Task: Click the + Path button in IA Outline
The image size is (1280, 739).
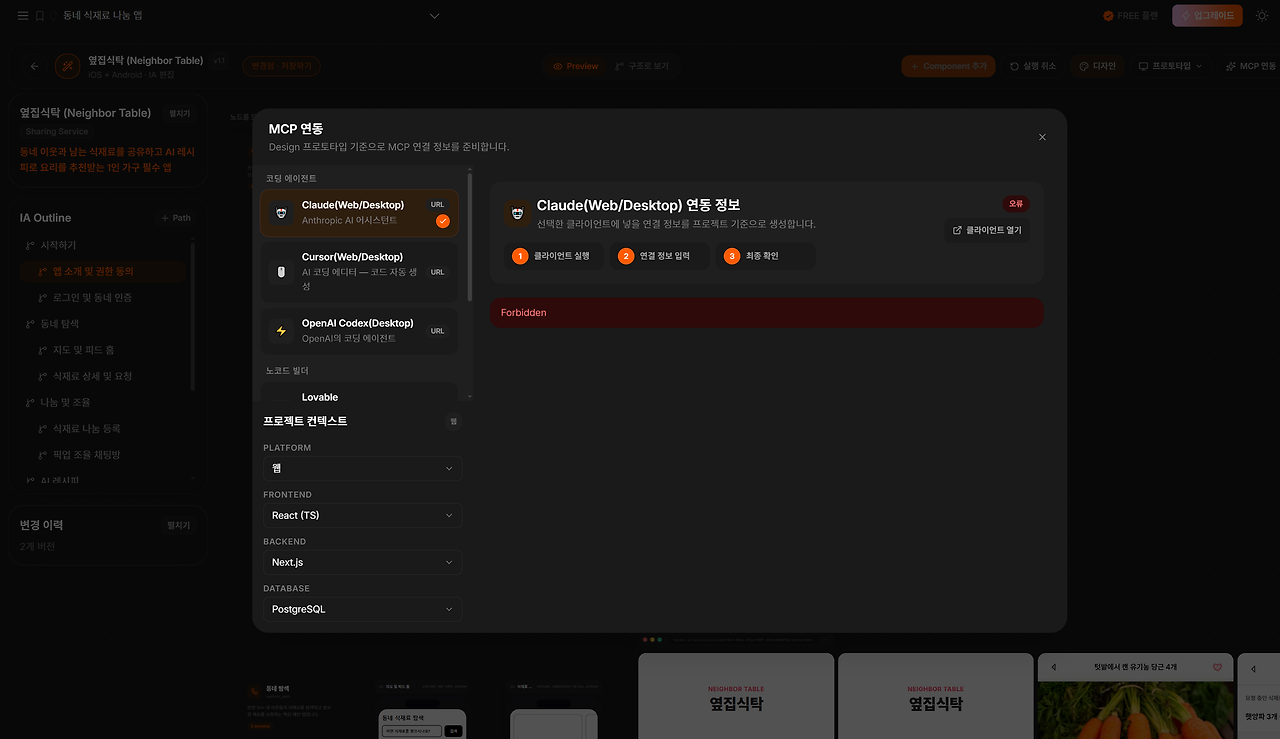Action: (x=175, y=218)
